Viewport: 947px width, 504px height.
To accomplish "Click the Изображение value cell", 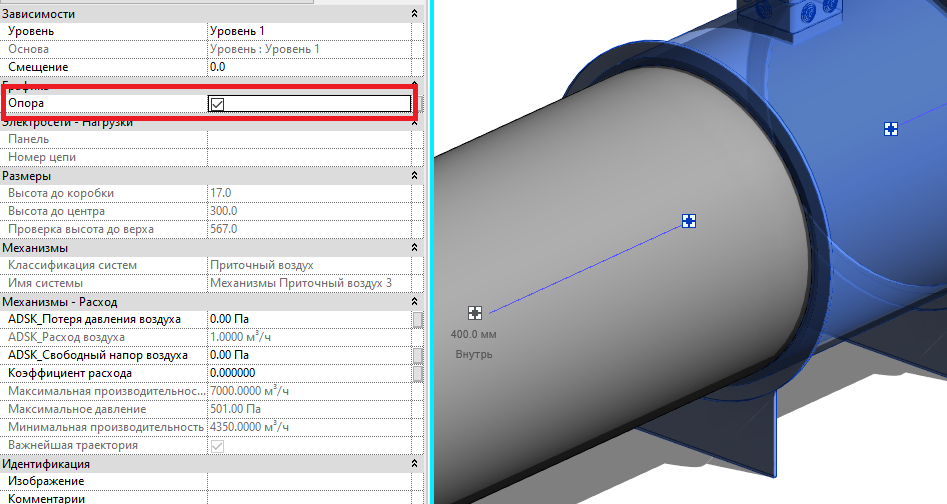I will [309, 481].
